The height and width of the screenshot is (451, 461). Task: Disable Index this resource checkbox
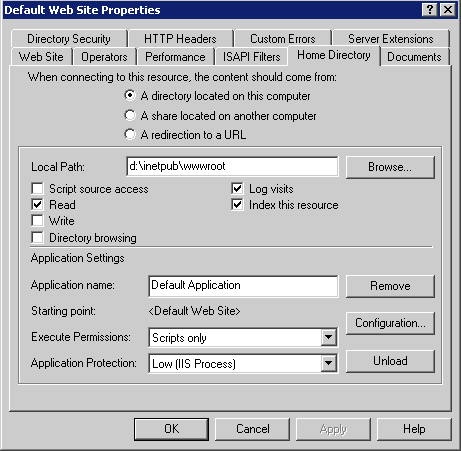coord(237,204)
